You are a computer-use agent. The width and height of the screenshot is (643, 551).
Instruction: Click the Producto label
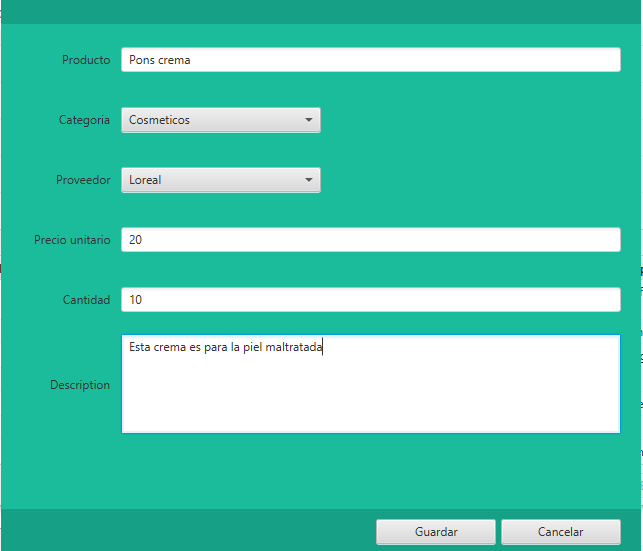(86, 60)
